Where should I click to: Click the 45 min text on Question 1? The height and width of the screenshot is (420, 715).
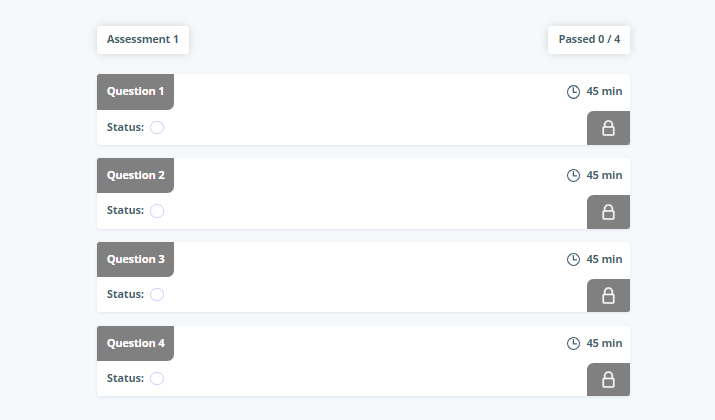tap(604, 91)
